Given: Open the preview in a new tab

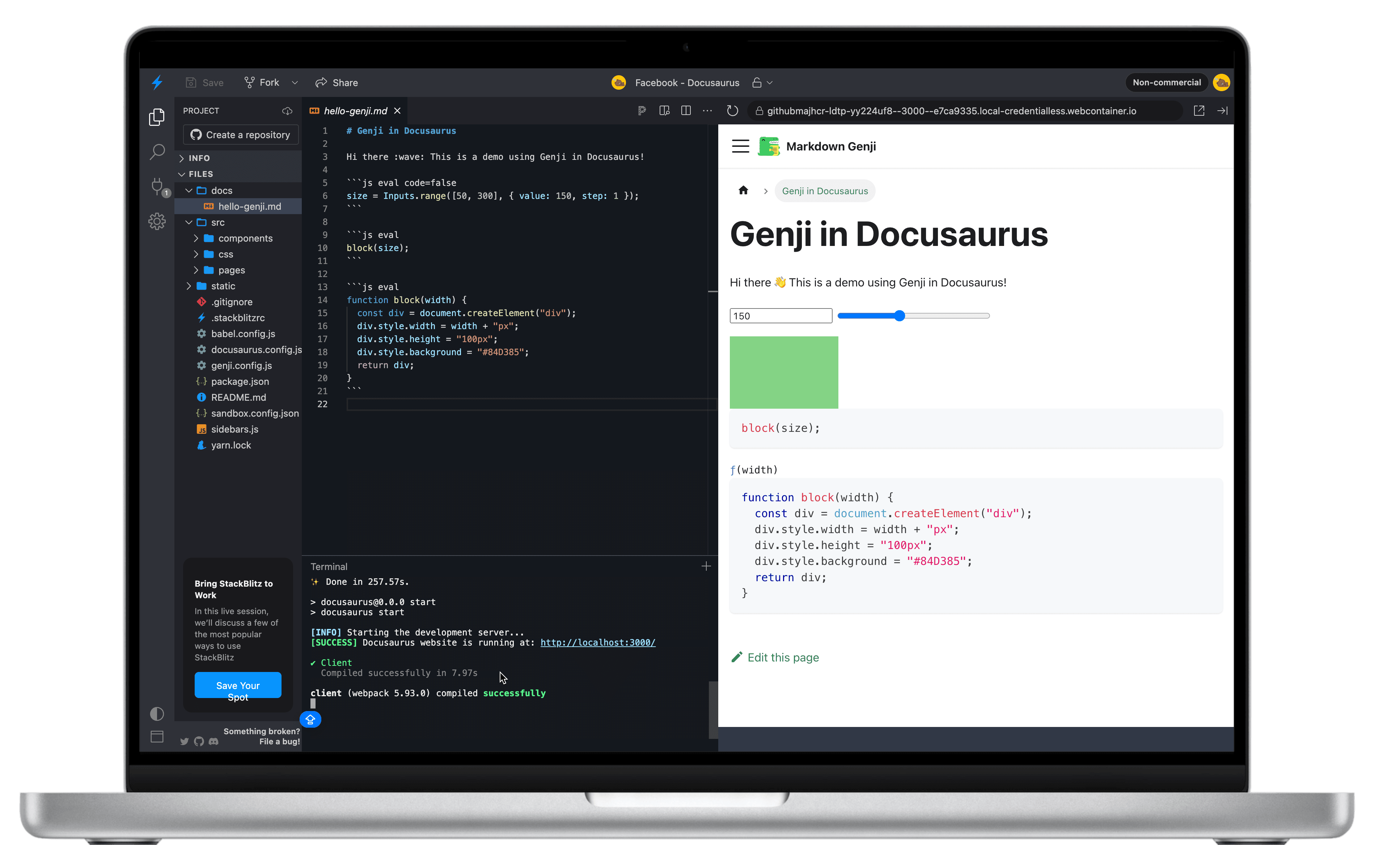Looking at the screenshot, I should 1199,111.
